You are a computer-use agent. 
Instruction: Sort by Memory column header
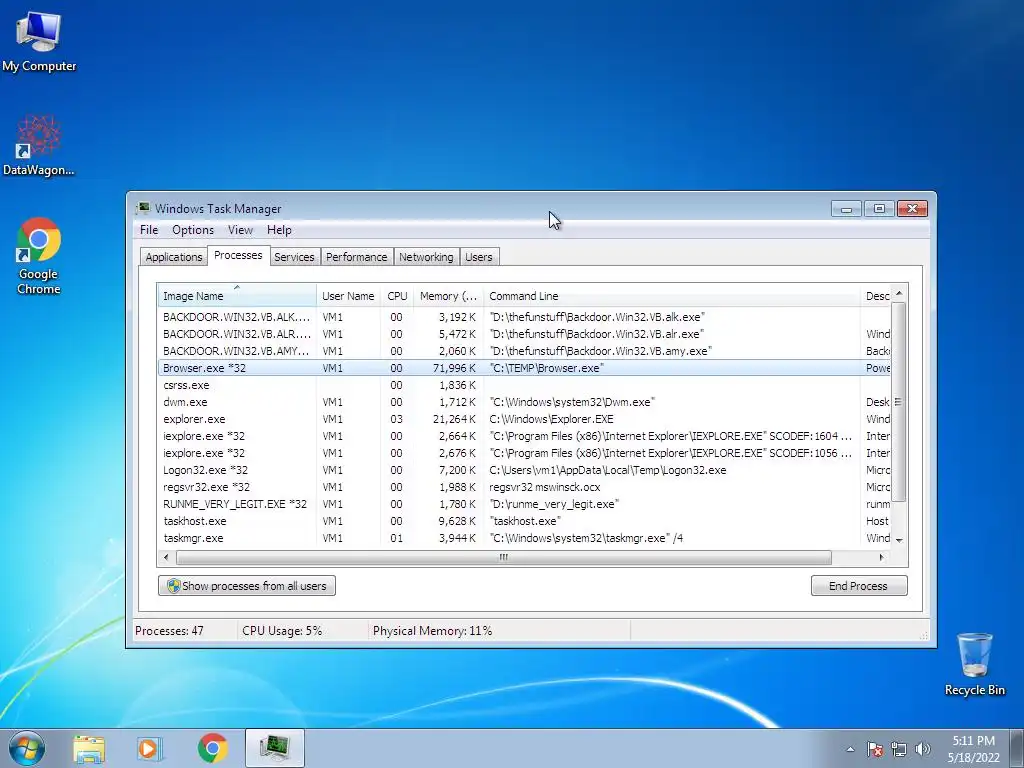tap(448, 296)
